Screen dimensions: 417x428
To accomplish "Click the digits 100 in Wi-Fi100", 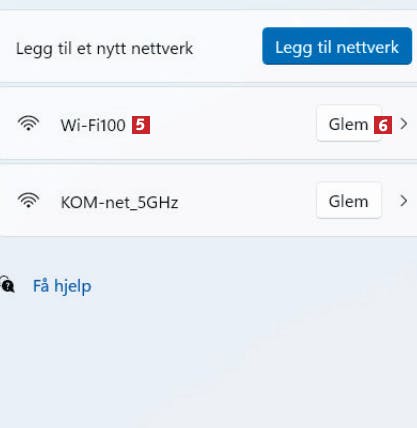I will coord(112,125).
